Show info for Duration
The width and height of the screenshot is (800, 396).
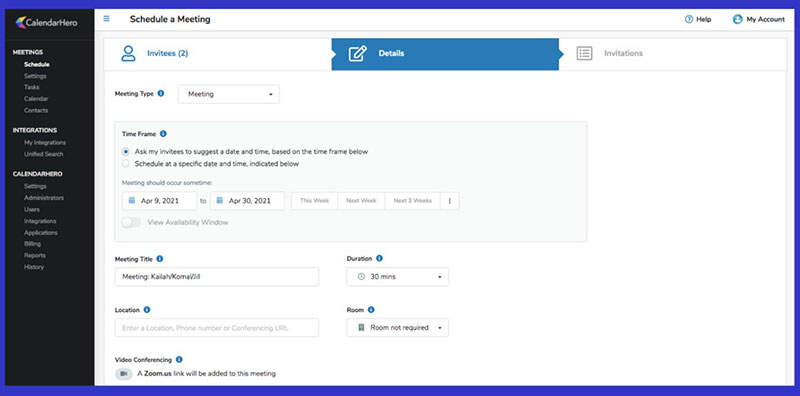[379, 258]
